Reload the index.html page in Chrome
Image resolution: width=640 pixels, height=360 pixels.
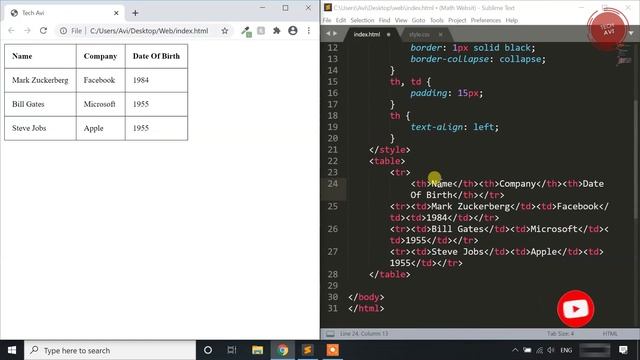43,31
